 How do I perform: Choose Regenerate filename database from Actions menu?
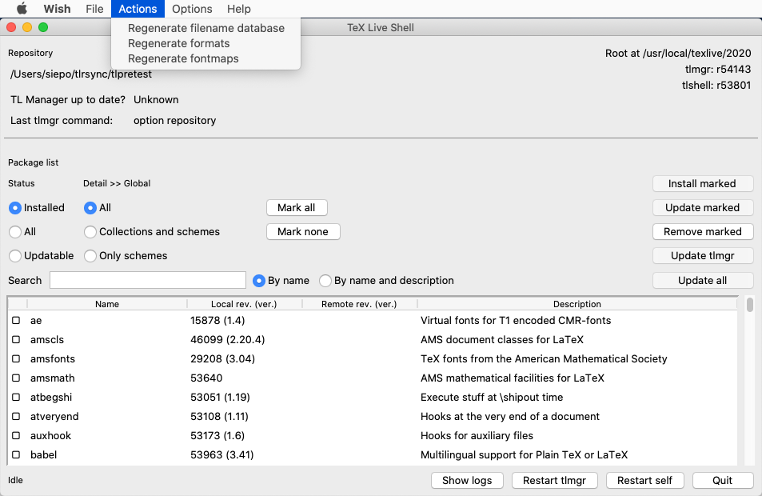(206, 28)
